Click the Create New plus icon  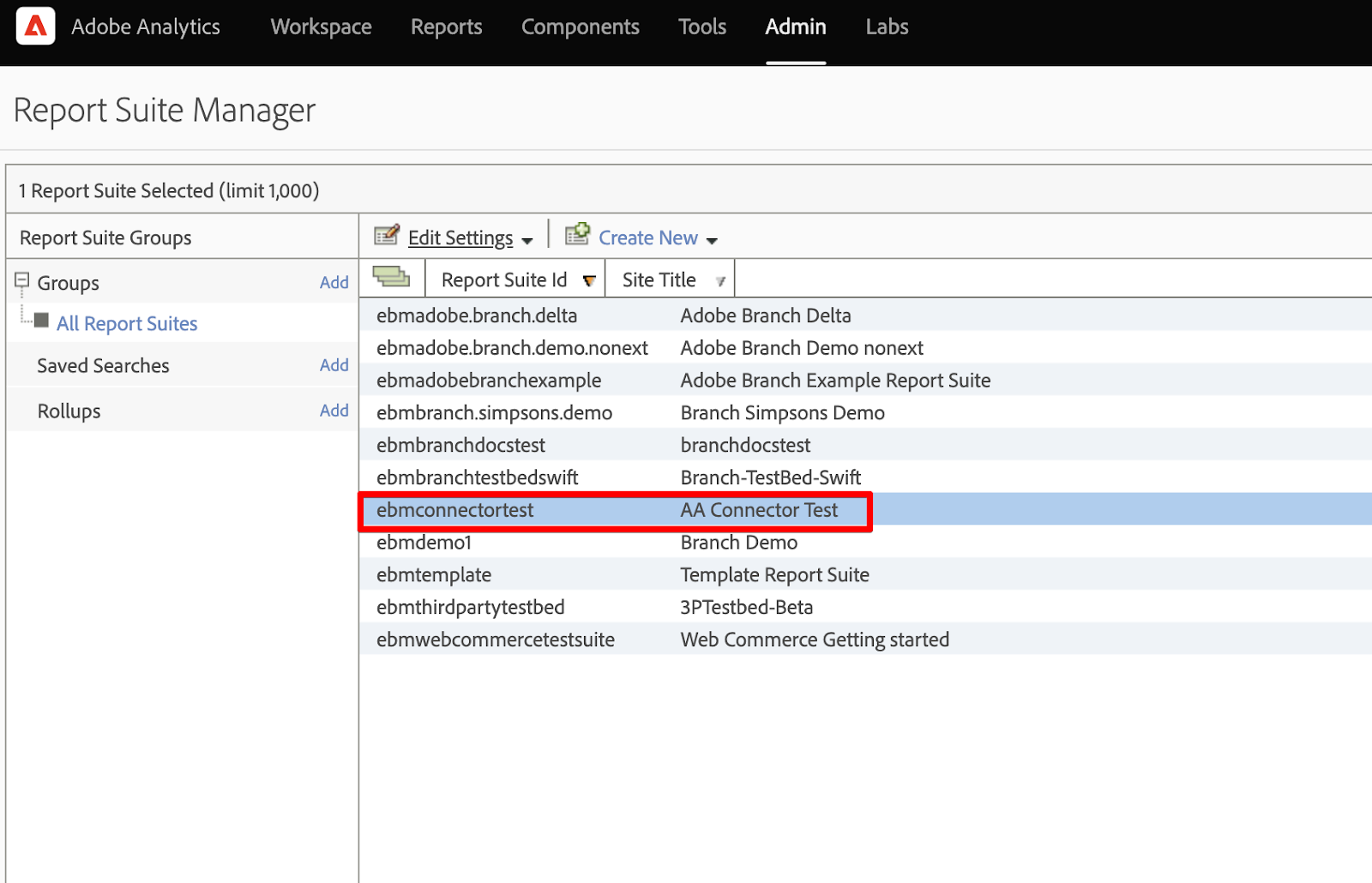tap(577, 234)
